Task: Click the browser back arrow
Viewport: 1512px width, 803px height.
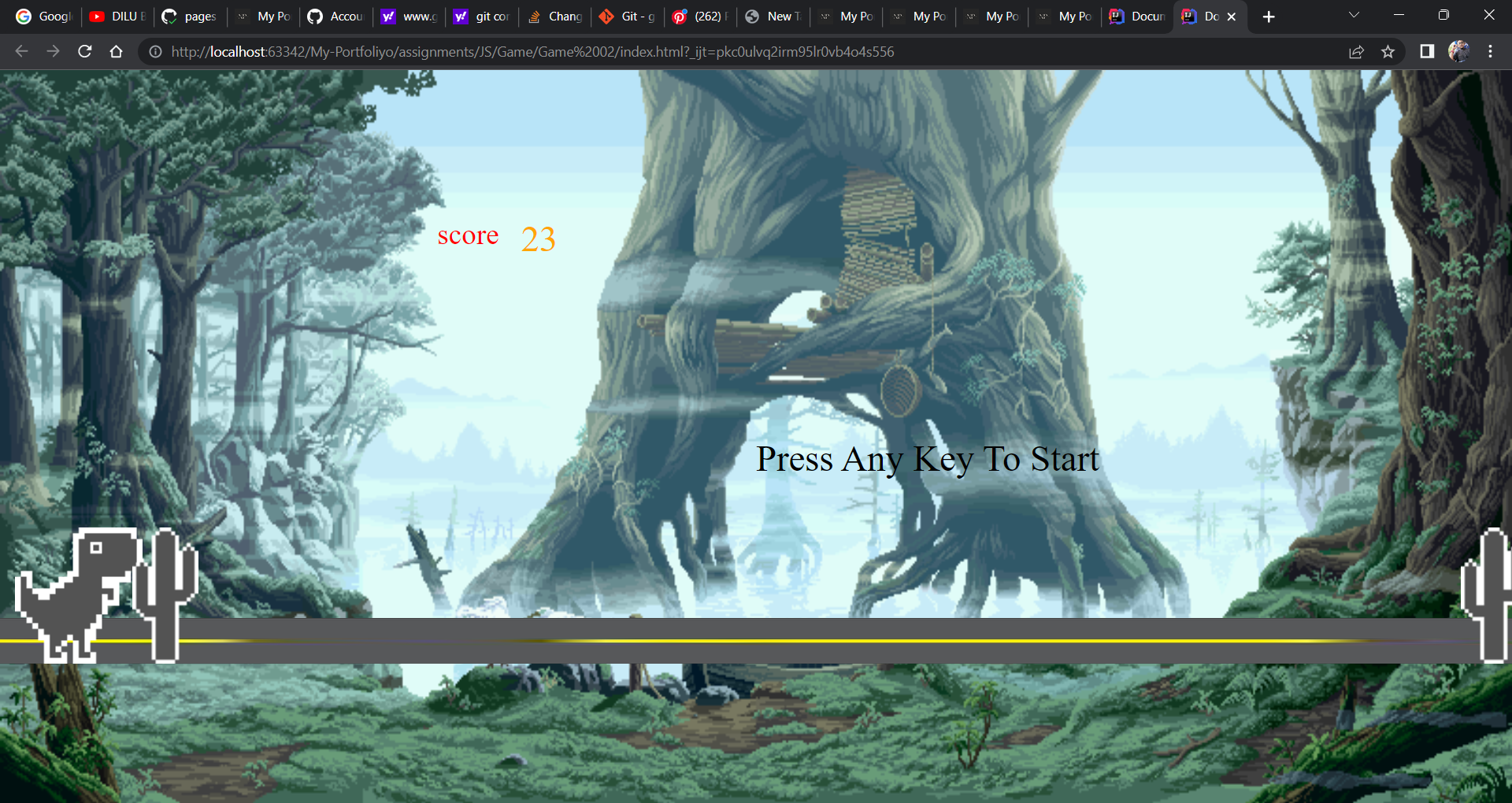Action: point(21,51)
